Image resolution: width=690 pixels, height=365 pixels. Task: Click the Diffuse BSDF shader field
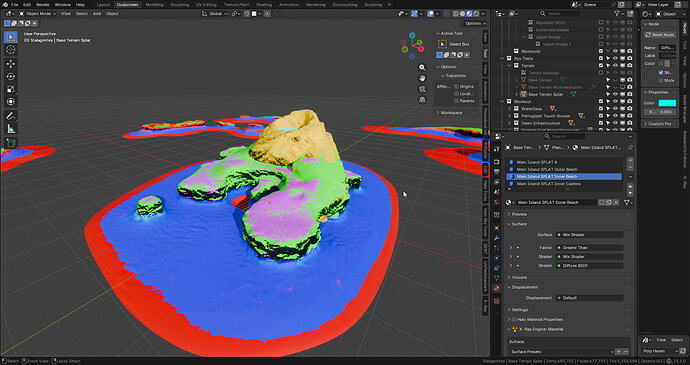click(x=590, y=266)
